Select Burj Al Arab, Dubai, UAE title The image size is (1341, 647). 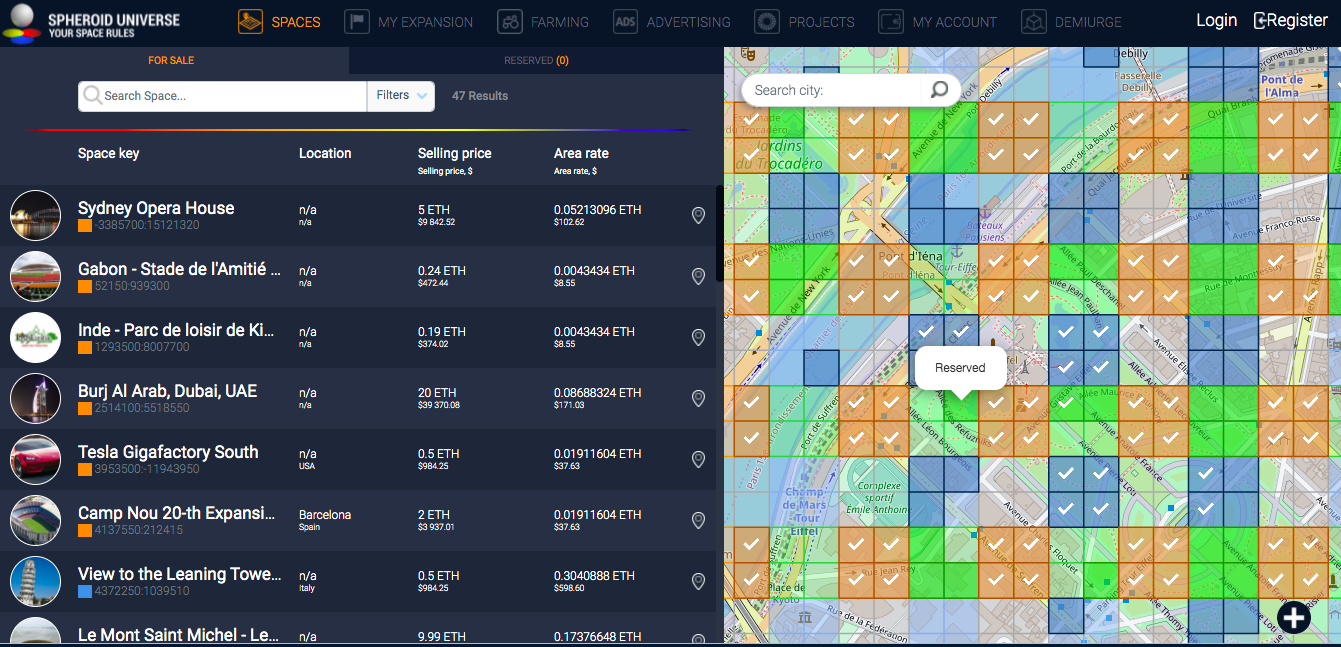167,391
